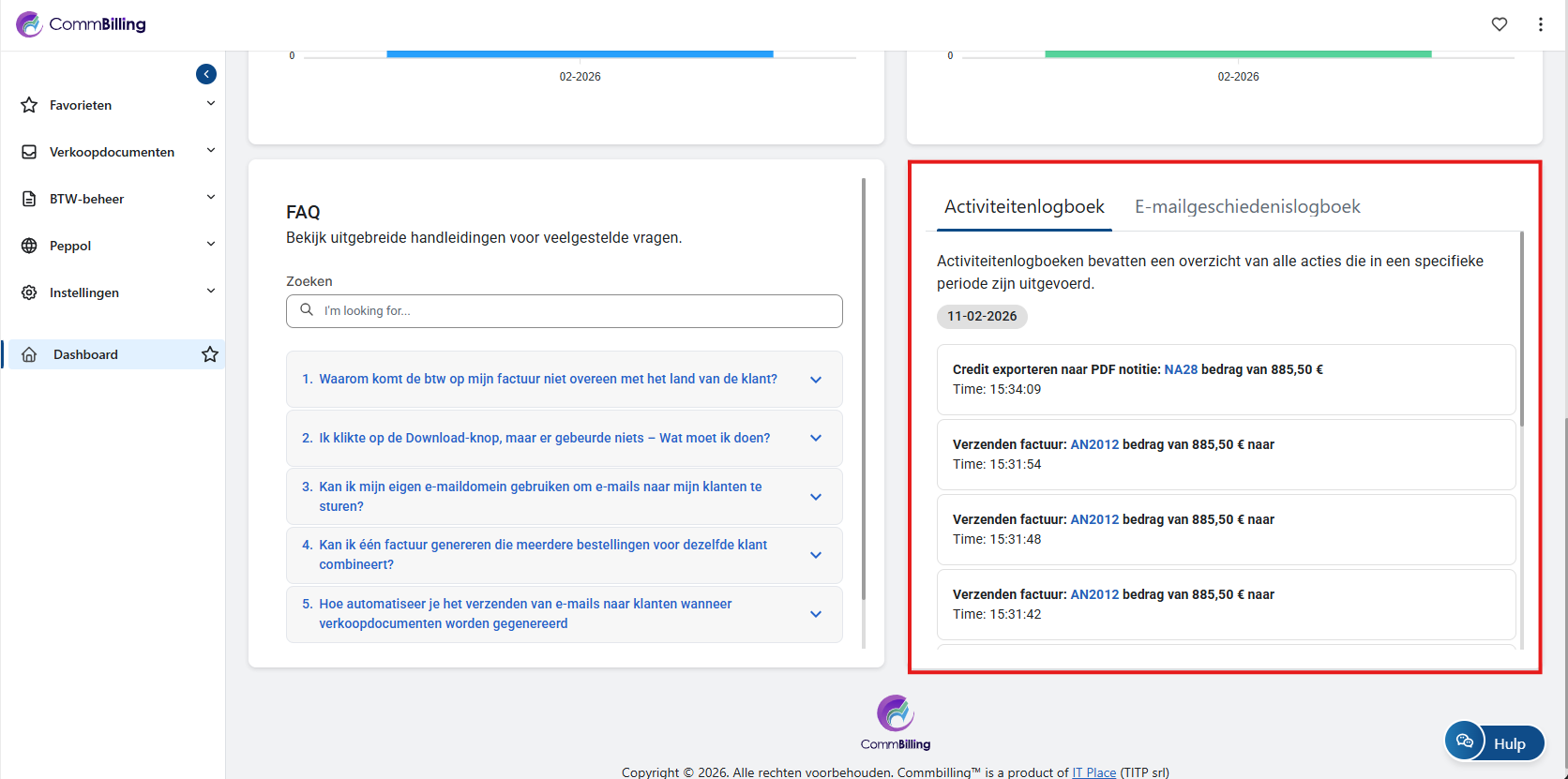This screenshot has height=779, width=1568.
Task: Open credit note NA28 link
Action: (1181, 369)
